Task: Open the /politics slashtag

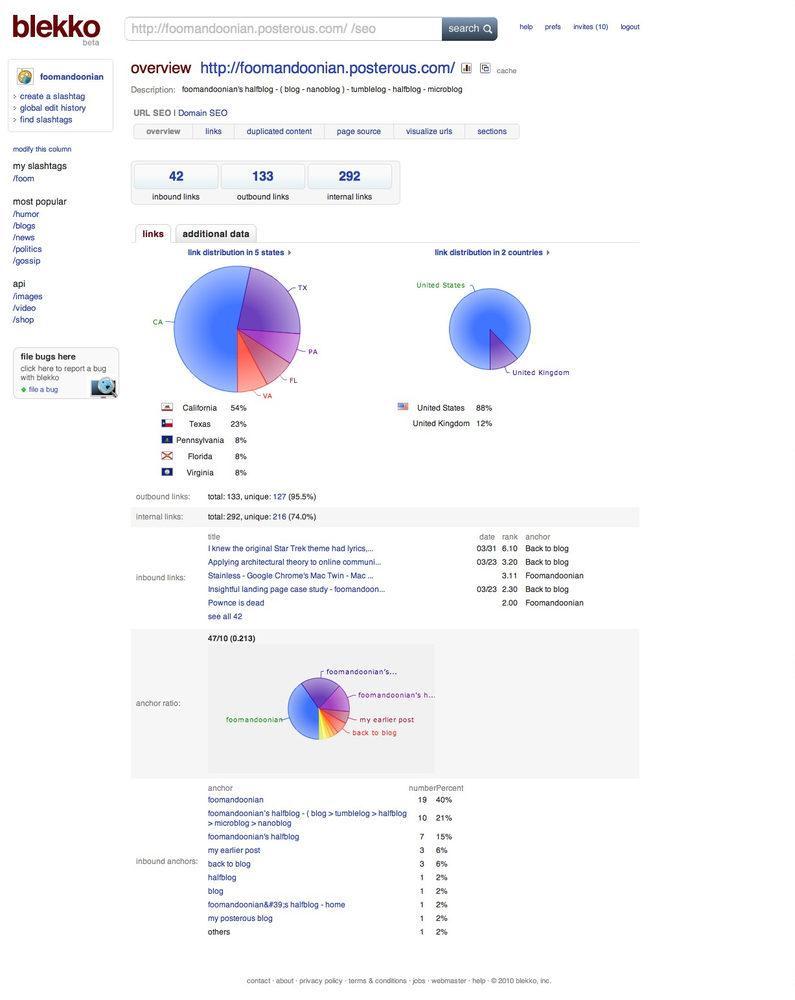Action: click(27, 249)
